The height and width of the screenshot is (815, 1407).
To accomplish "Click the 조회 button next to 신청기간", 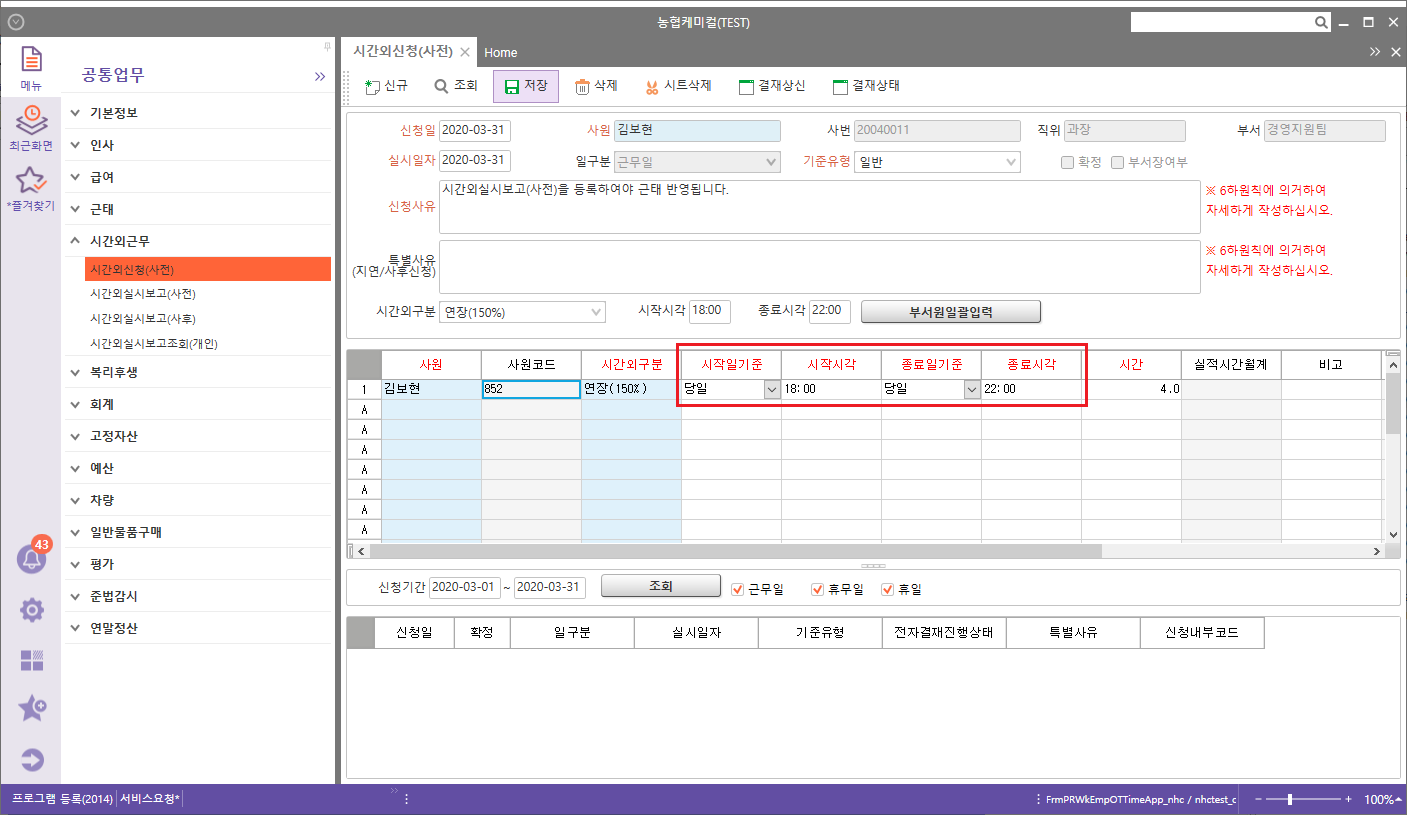I will coord(660,586).
